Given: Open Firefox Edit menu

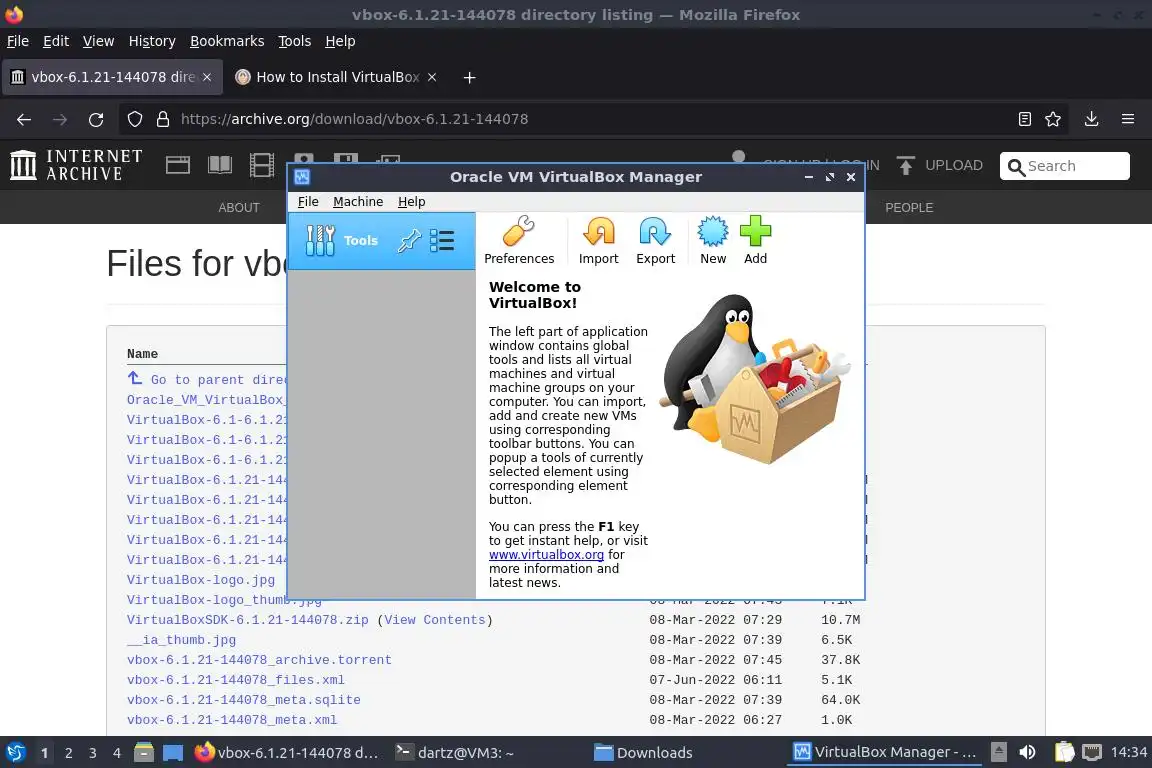Looking at the screenshot, I should coord(56,41).
